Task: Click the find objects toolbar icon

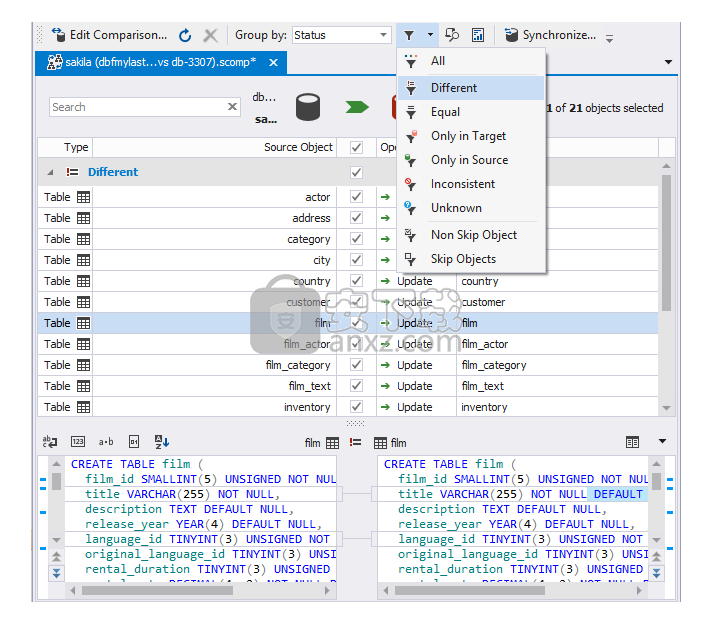Action: click(x=452, y=35)
